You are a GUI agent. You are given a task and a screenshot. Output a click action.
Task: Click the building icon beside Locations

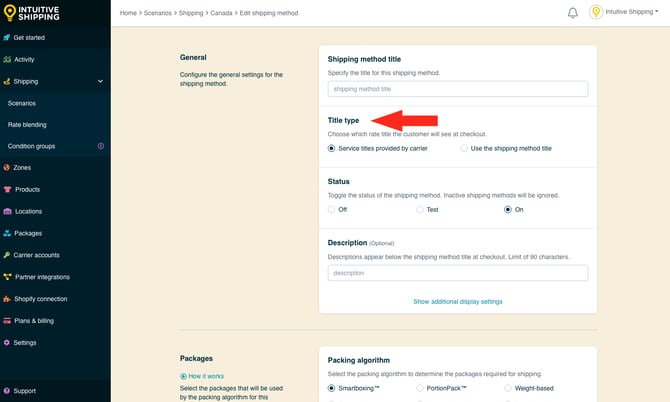click(x=7, y=211)
